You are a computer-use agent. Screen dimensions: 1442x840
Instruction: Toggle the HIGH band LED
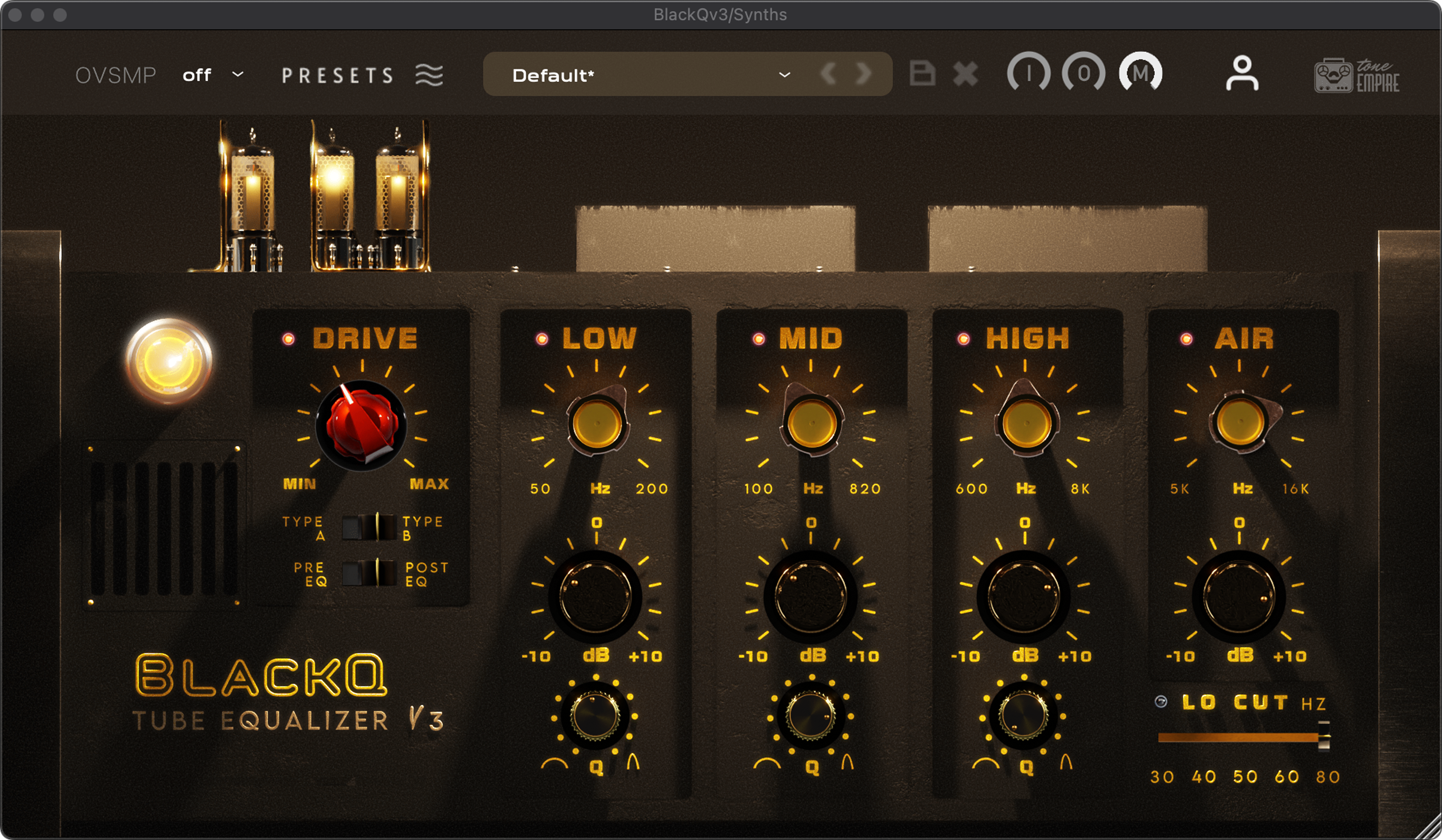tap(964, 339)
